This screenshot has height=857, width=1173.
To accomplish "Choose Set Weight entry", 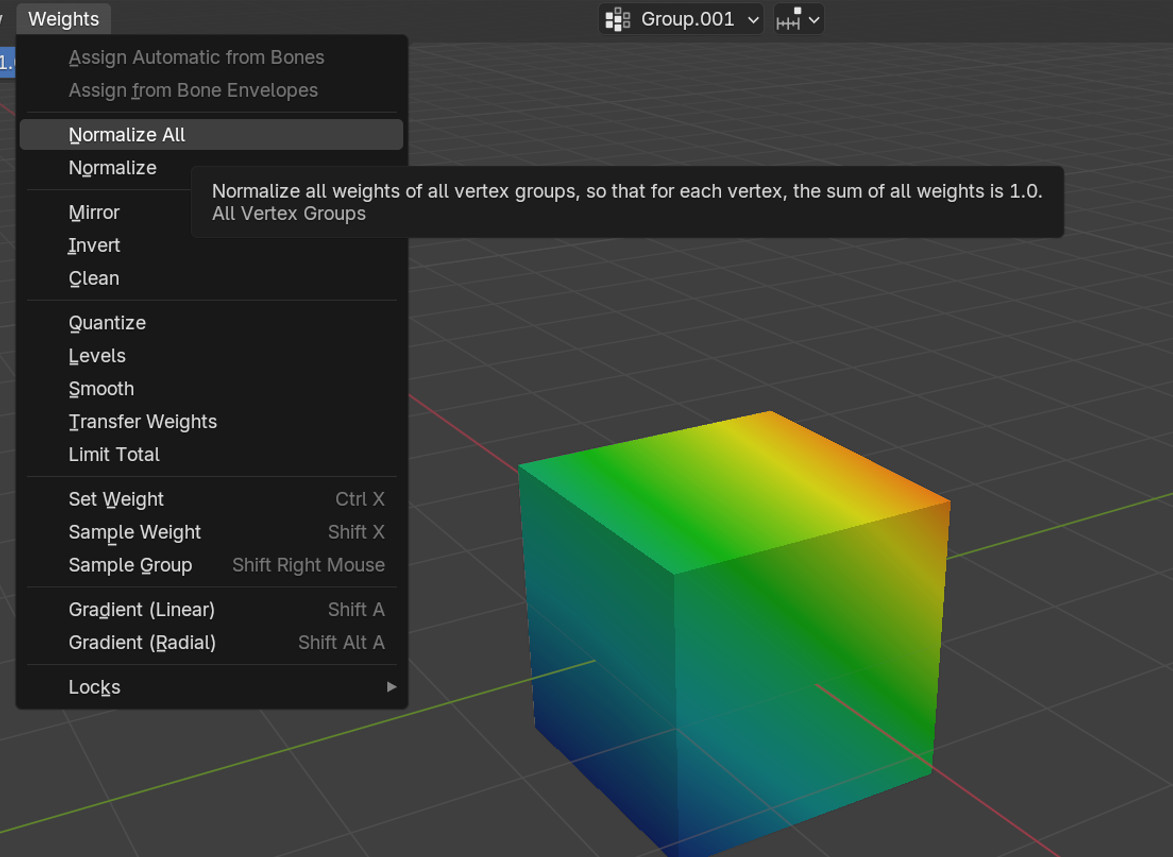I will [211, 500].
